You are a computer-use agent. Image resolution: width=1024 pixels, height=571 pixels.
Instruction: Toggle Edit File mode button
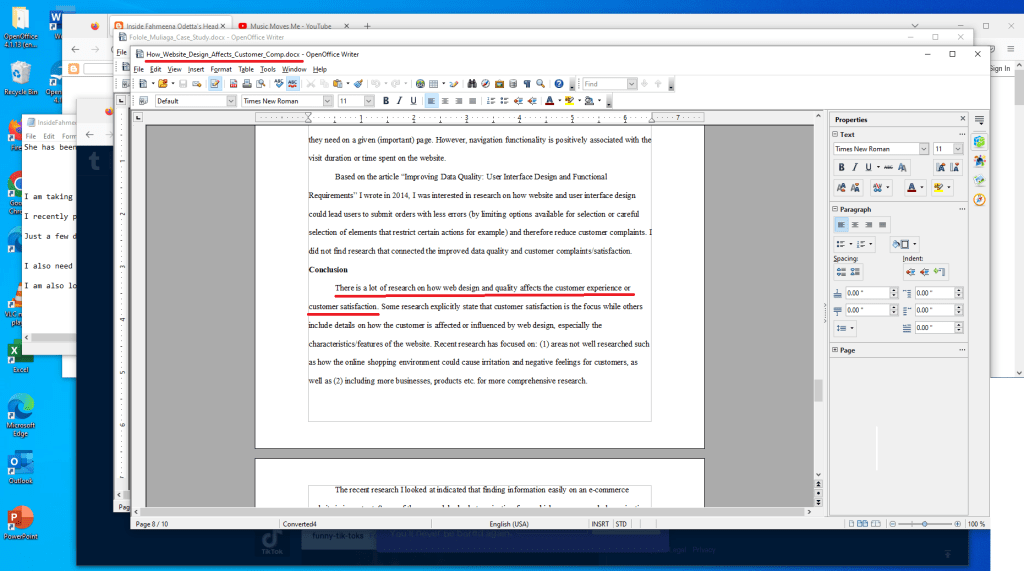(215, 84)
